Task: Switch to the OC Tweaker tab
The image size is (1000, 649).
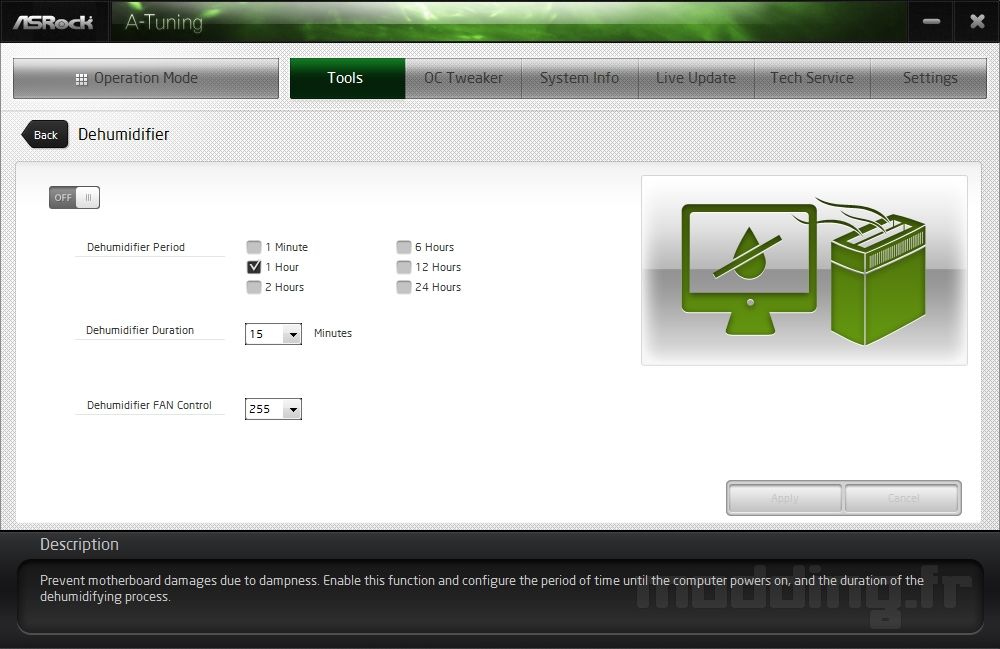Action: point(464,78)
